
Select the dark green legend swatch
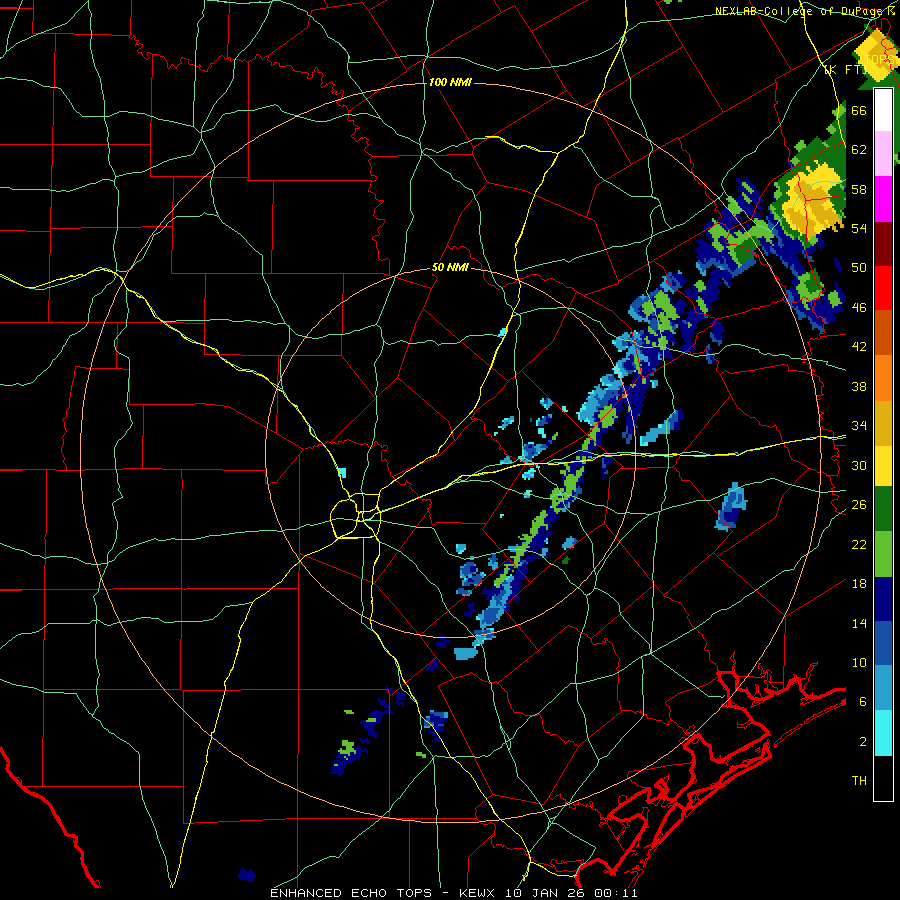(x=883, y=509)
